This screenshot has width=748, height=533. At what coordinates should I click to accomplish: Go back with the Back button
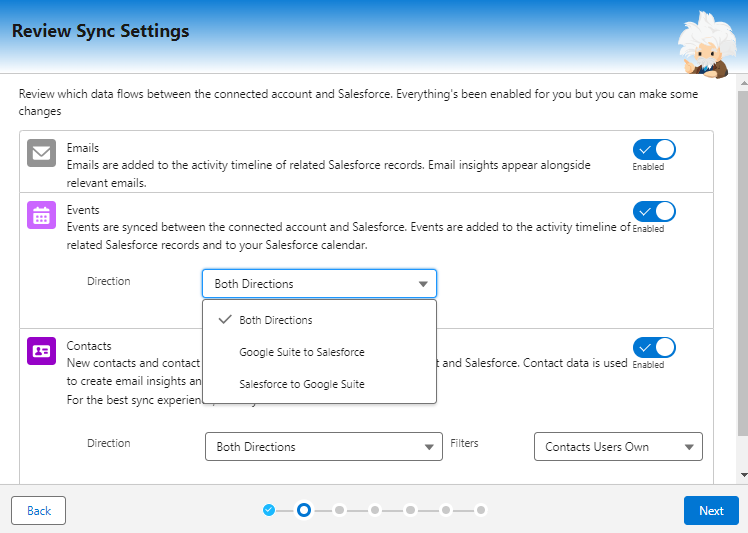39,511
